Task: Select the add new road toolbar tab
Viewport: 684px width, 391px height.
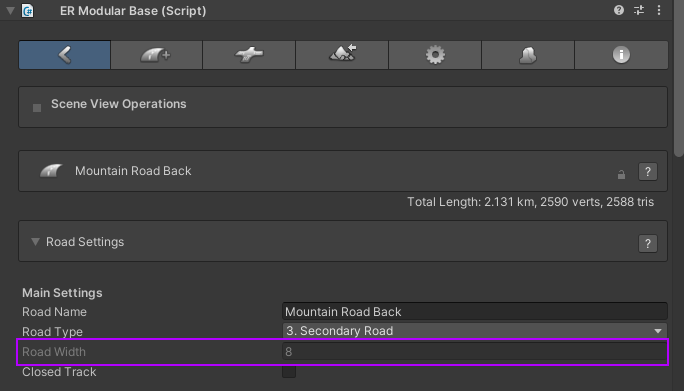Action: 157,55
